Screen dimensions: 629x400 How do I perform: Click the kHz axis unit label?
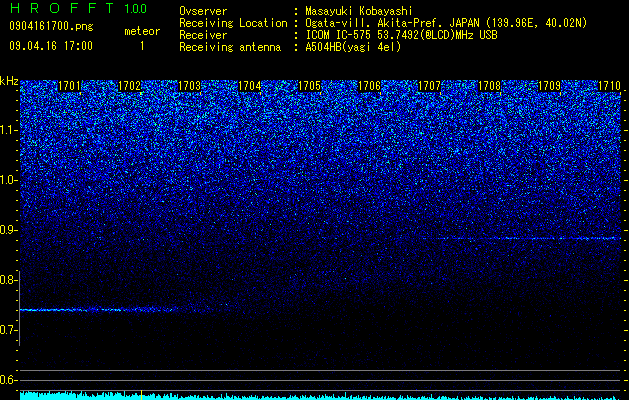click(x=9, y=81)
